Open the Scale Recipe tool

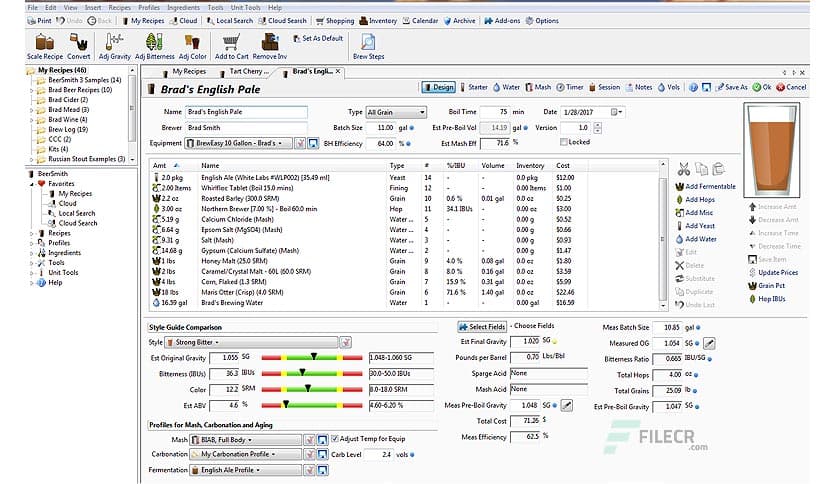click(45, 46)
